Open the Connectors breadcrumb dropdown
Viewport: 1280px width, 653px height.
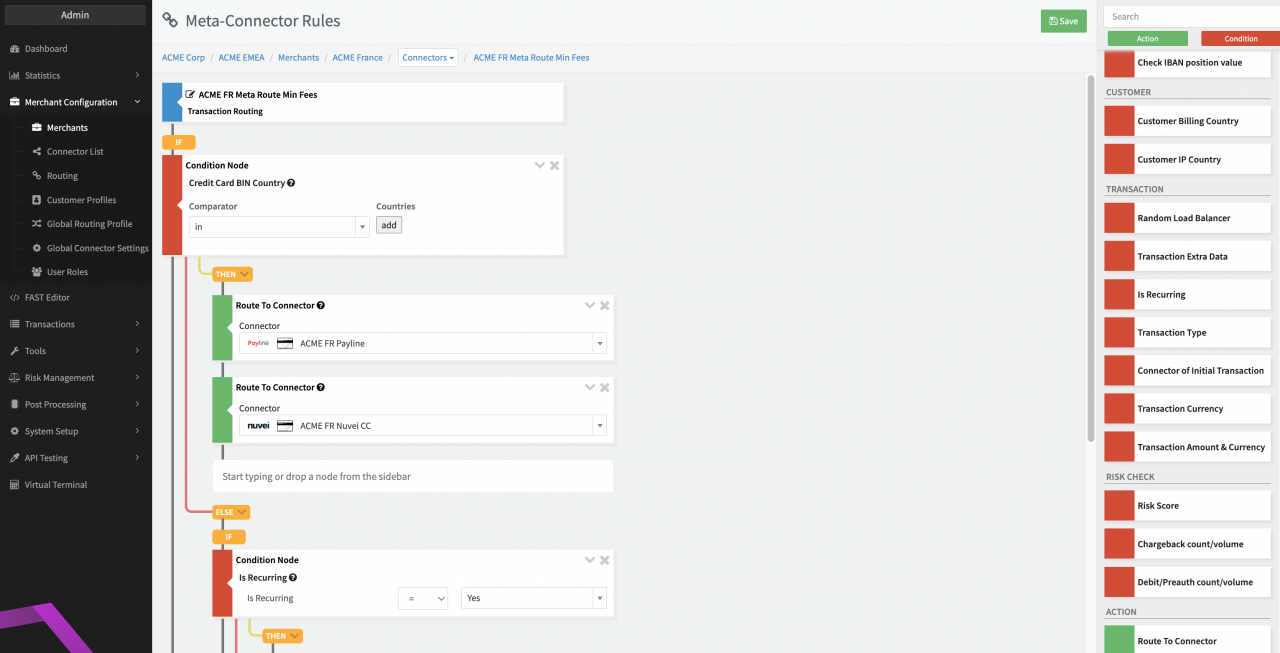pyautogui.click(x=428, y=58)
